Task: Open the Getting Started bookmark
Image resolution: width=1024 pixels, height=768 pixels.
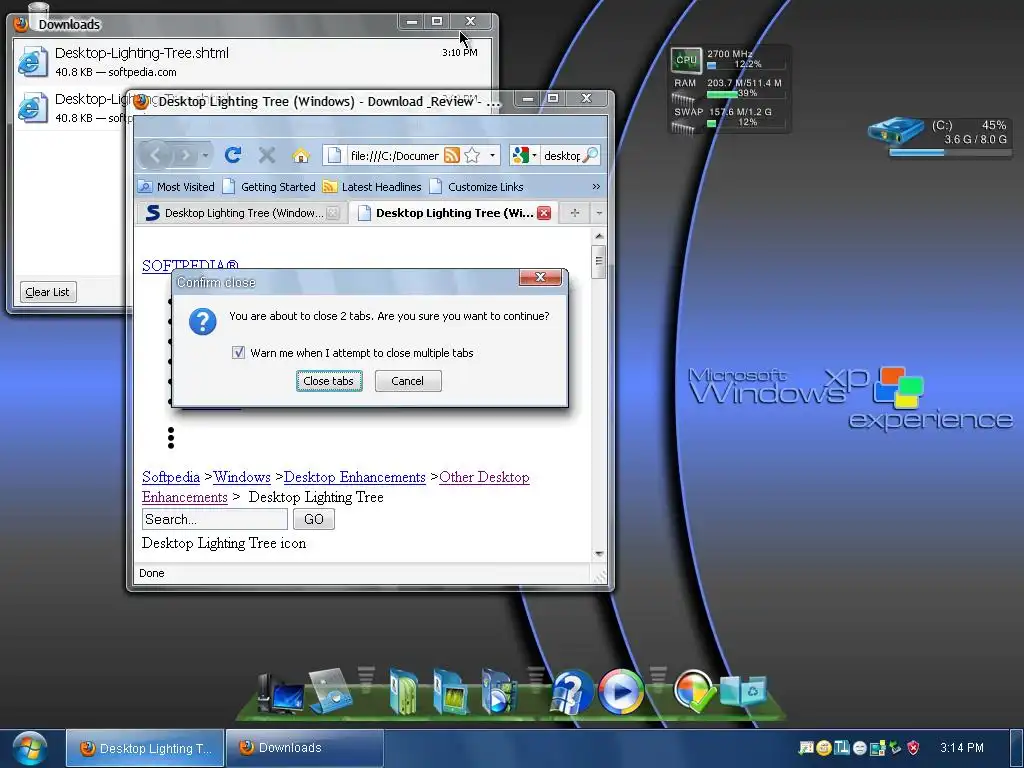Action: pyautogui.click(x=268, y=187)
